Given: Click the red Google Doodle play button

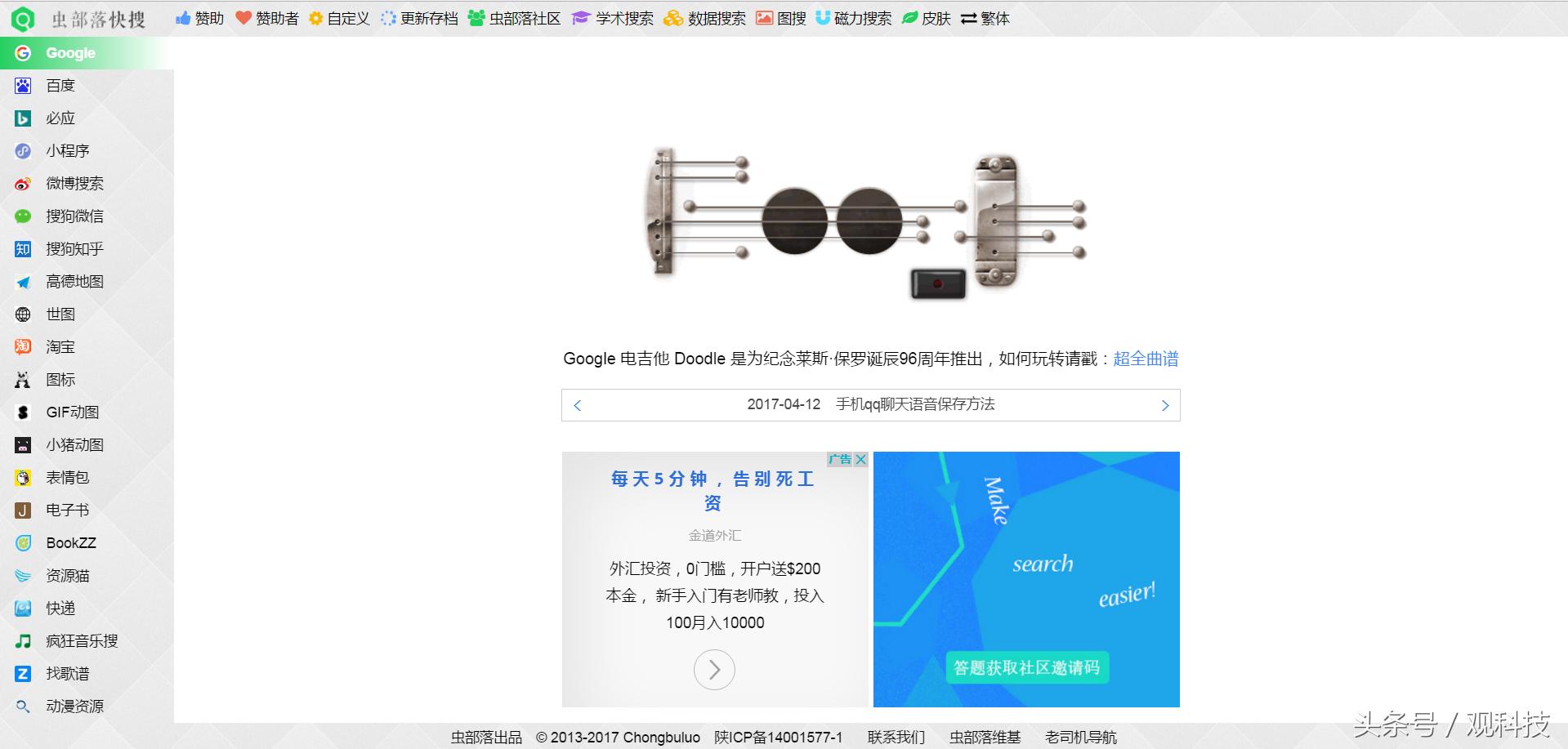Looking at the screenshot, I should 936,284.
